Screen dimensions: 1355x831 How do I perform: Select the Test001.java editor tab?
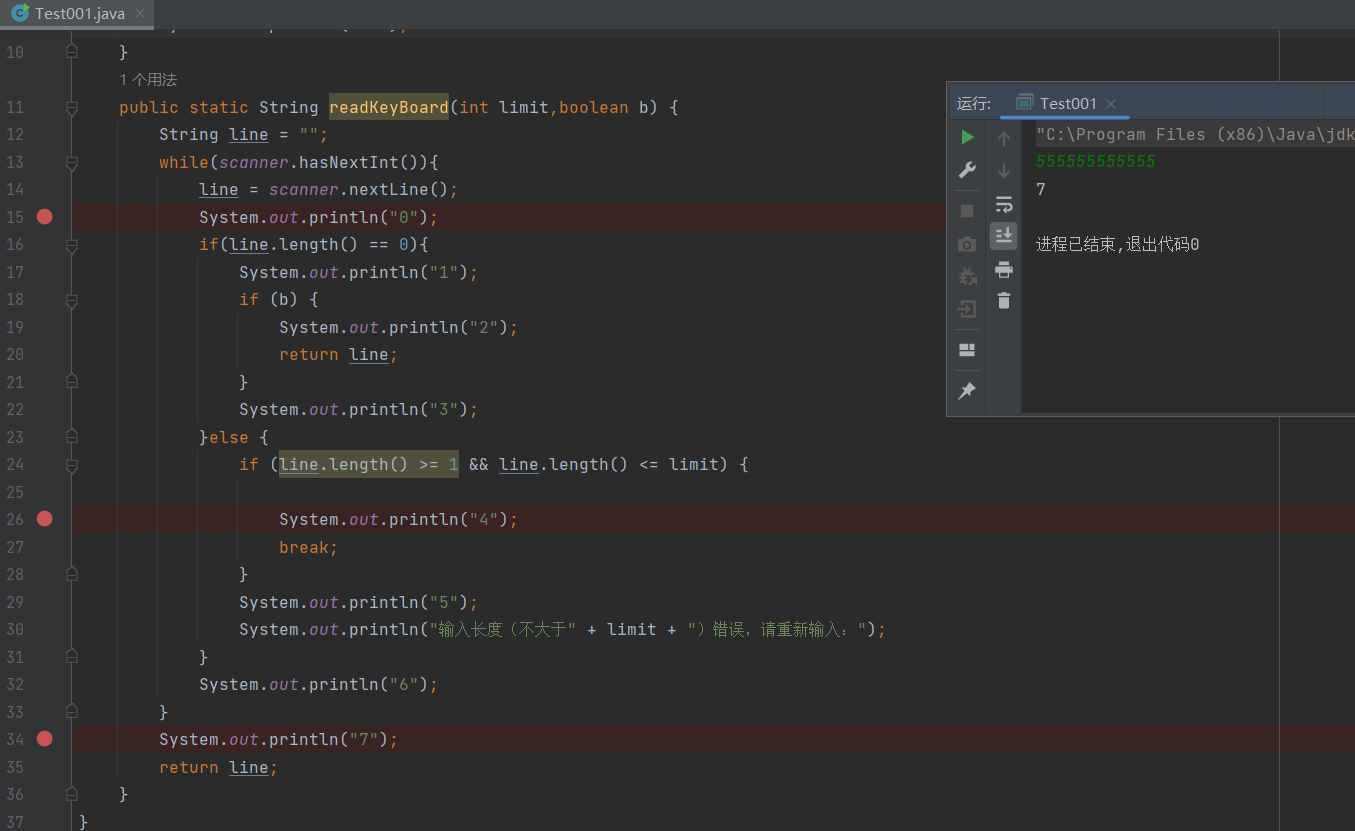pos(80,13)
